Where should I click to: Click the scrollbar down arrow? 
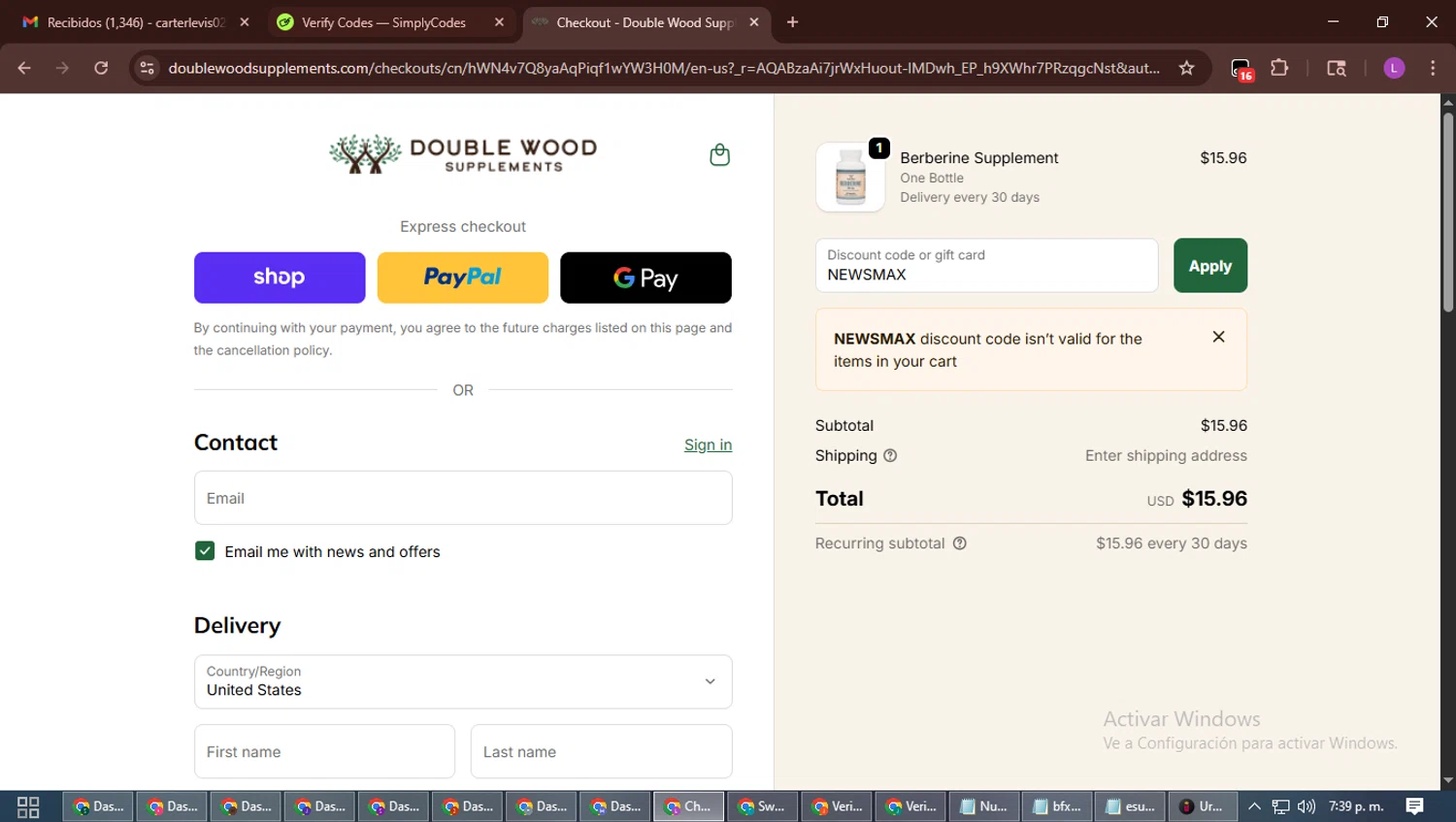click(1447, 780)
